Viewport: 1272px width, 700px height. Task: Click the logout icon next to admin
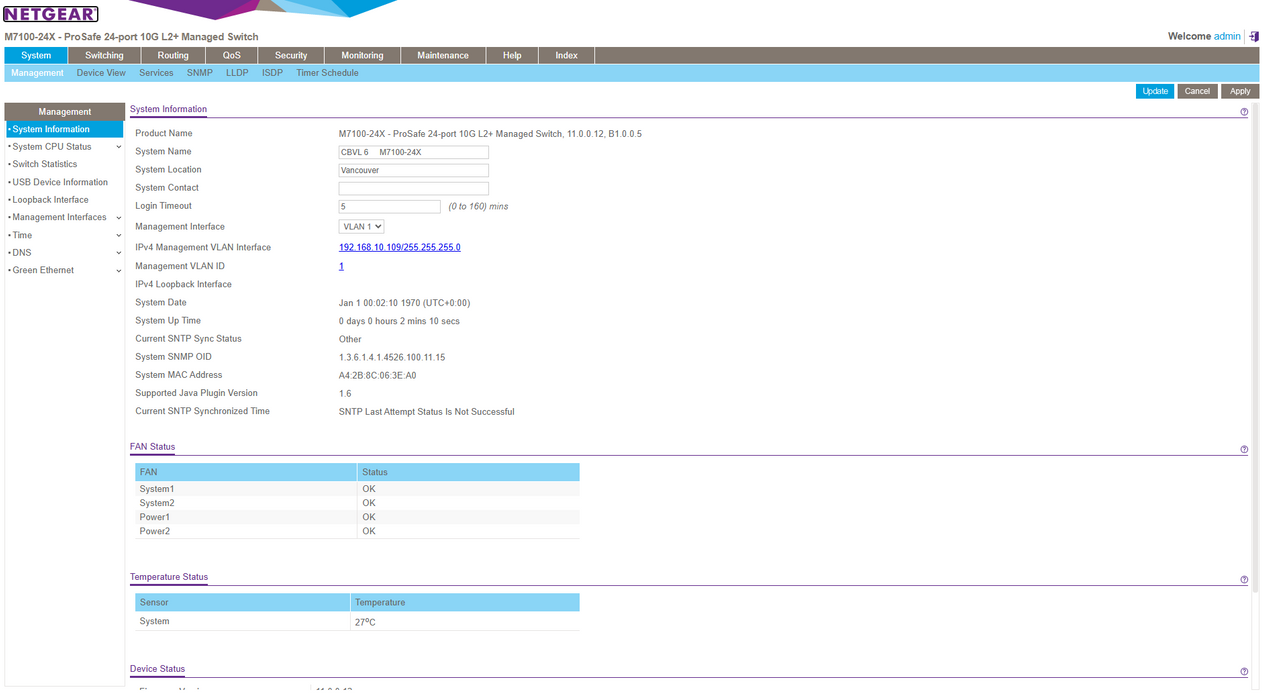click(x=1254, y=36)
